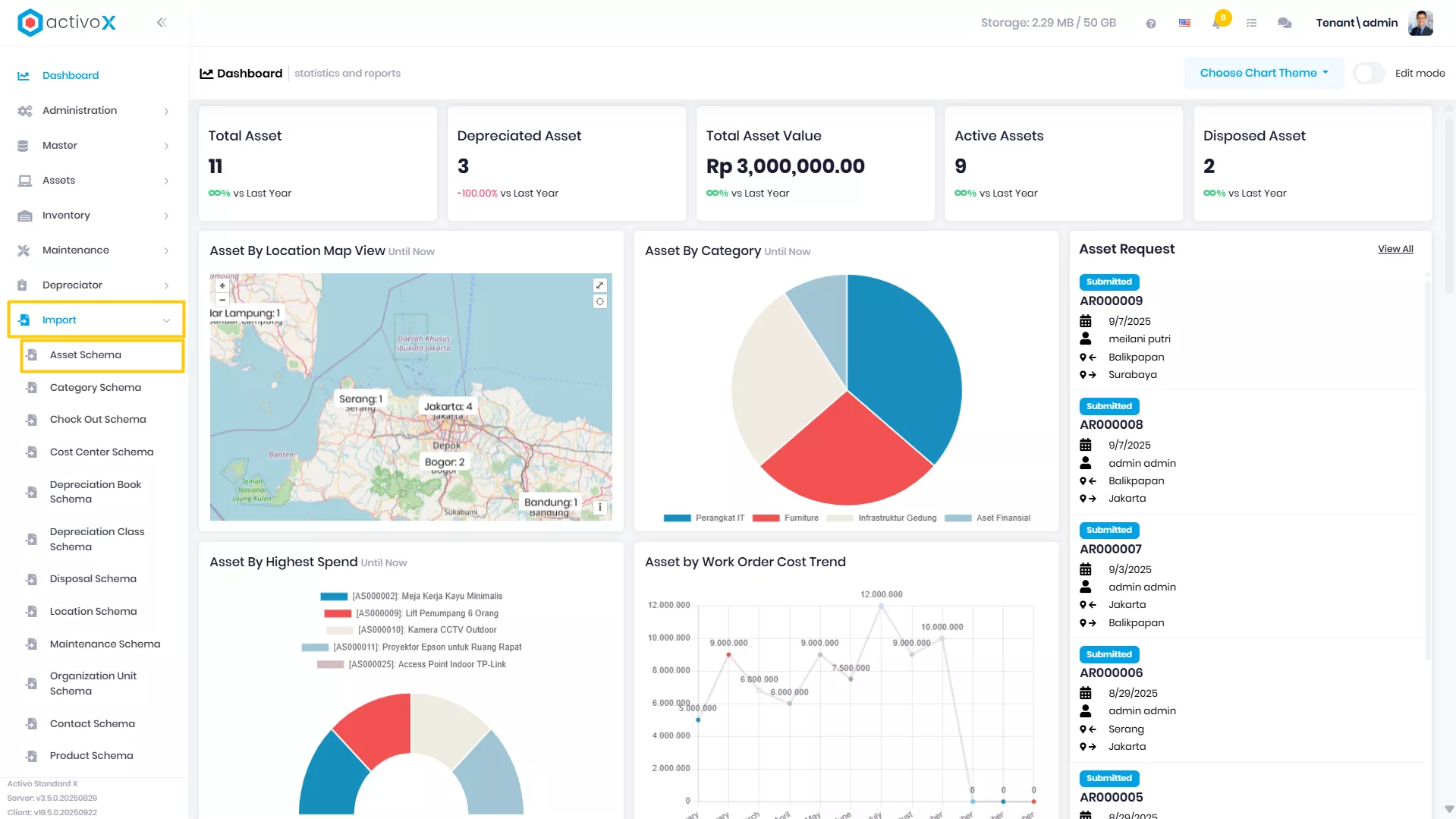This screenshot has width=1456, height=819.
Task: Click View All asset requests
Action: [1395, 249]
